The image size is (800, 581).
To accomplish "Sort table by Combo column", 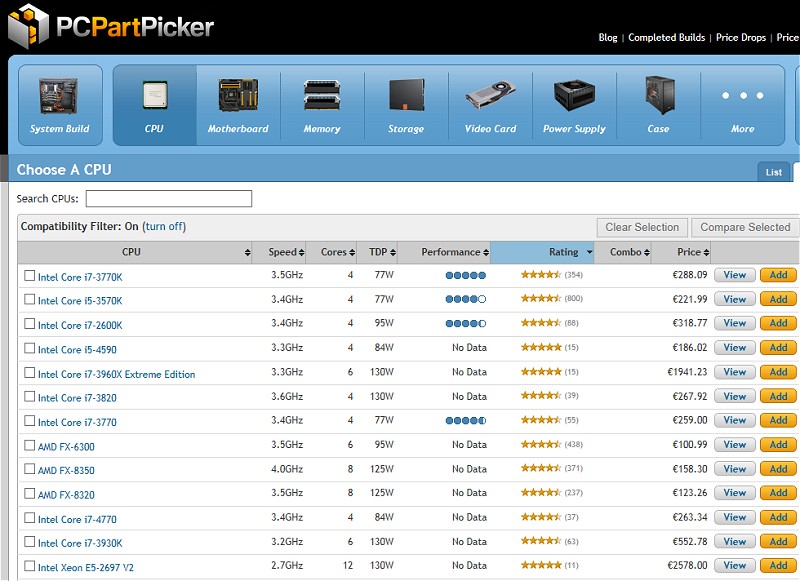I will [622, 252].
